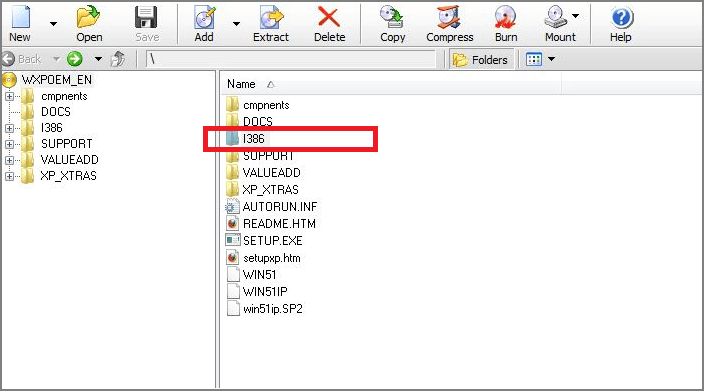This screenshot has height=391, width=704.
Task: Select the setupxp.htm file
Action: tap(272, 258)
